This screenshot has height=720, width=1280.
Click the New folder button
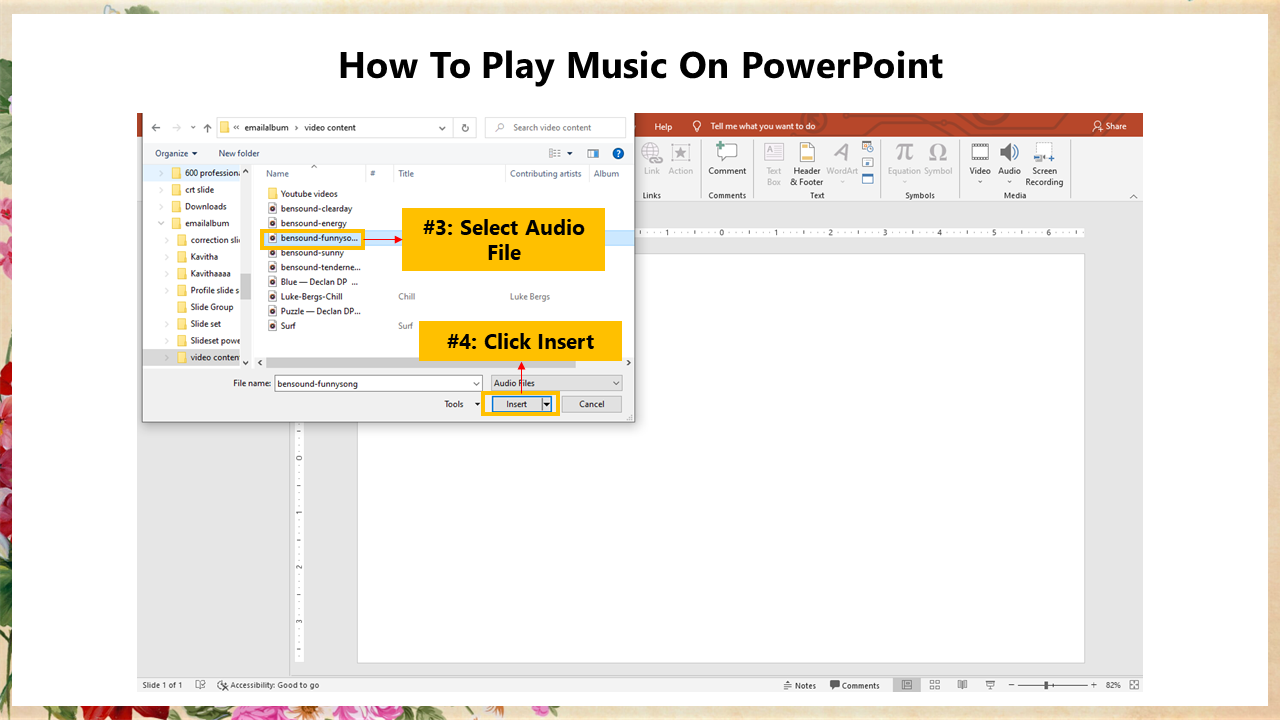click(x=239, y=153)
